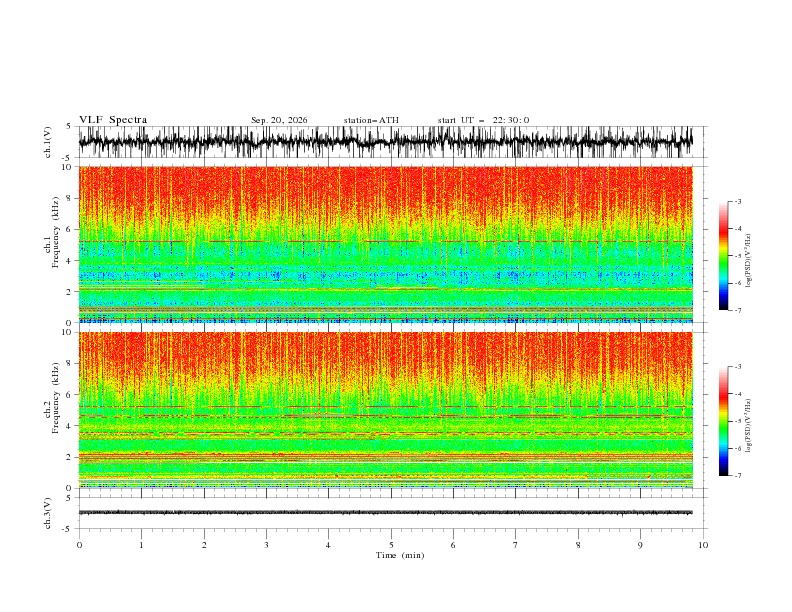The image size is (792, 612).
Task: Click the 2 minute tick on time axis
Action: (204, 545)
